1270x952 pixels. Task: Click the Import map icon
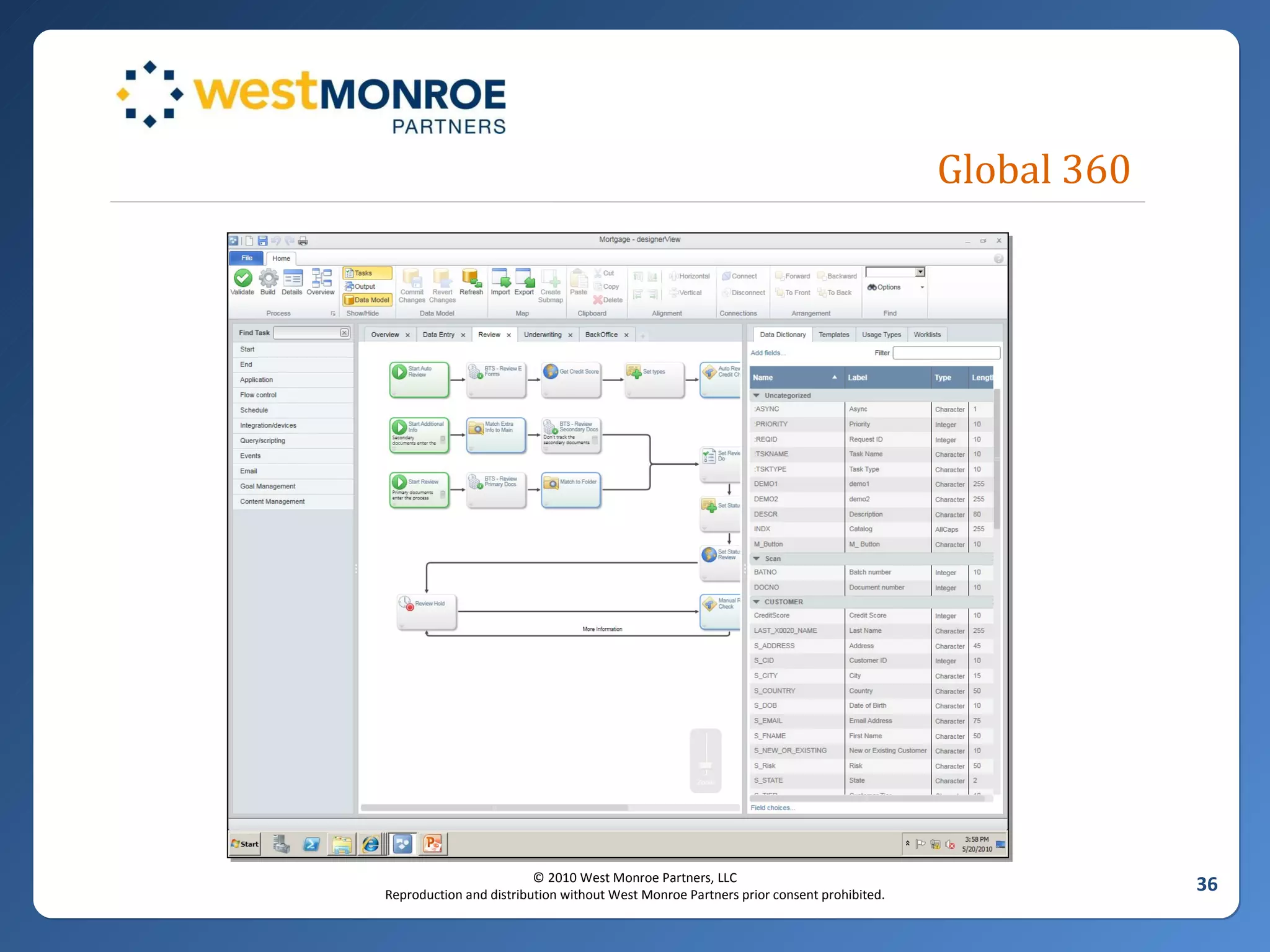(500, 278)
